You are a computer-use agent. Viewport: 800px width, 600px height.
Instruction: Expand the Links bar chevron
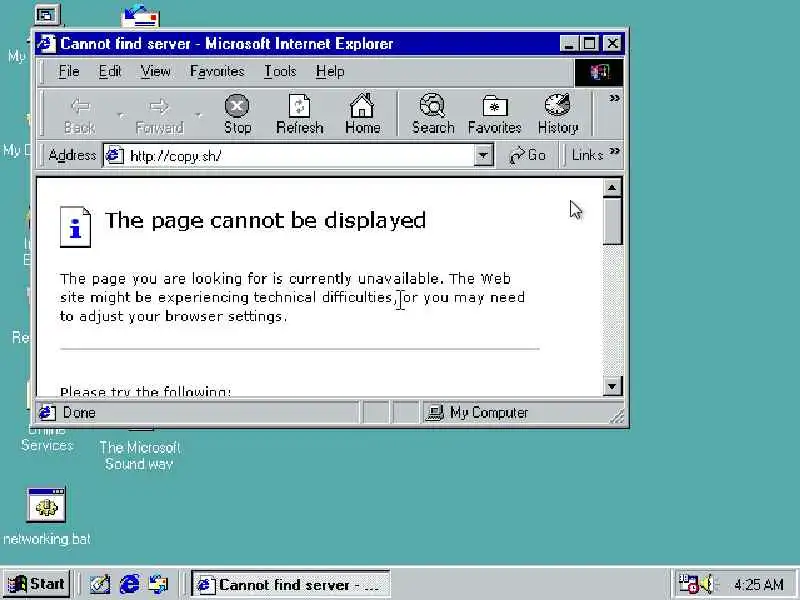pyautogui.click(x=614, y=151)
